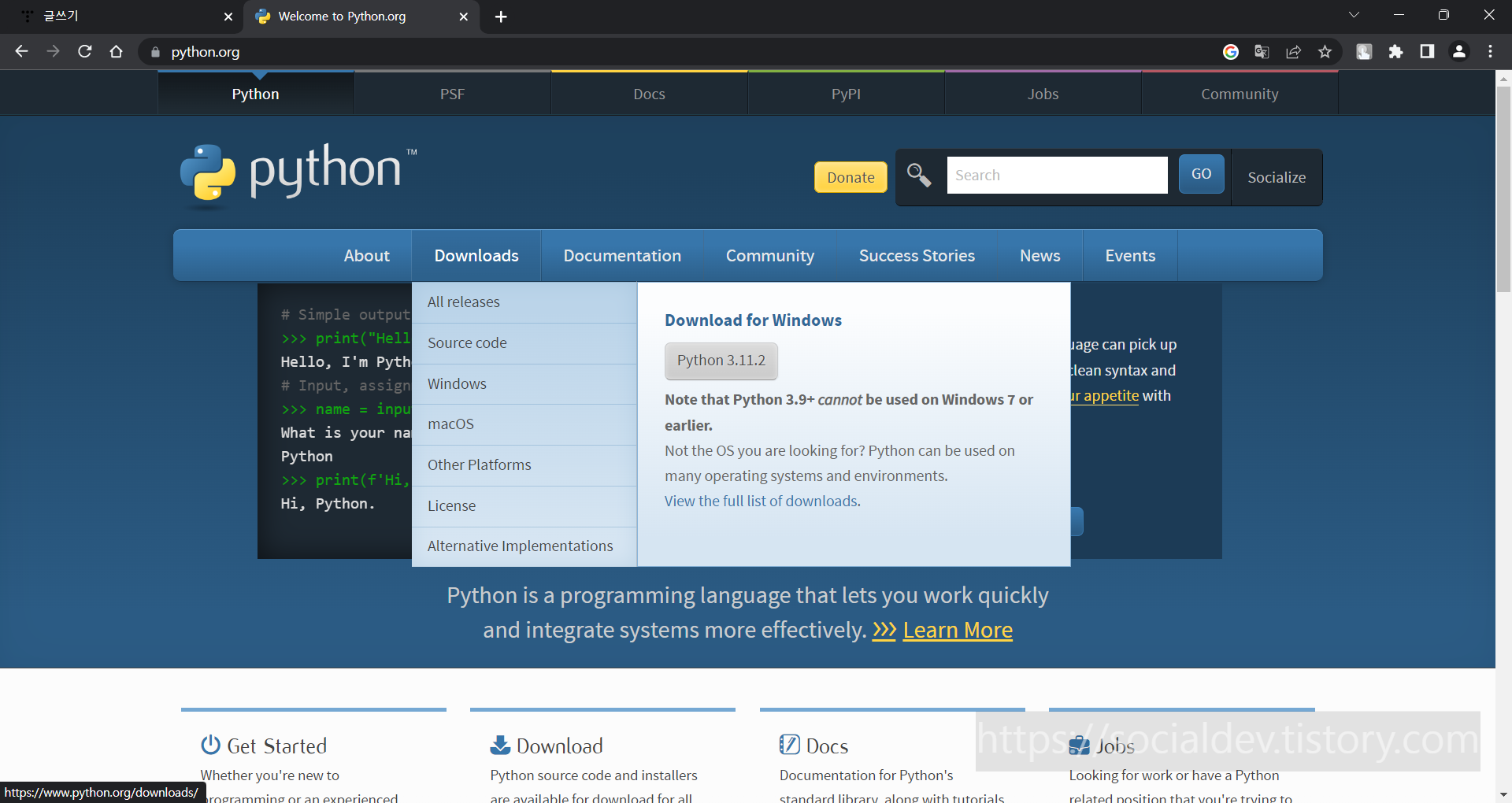The width and height of the screenshot is (1512, 803).
Task: Open View the full list of downloads link
Action: pyautogui.click(x=761, y=501)
